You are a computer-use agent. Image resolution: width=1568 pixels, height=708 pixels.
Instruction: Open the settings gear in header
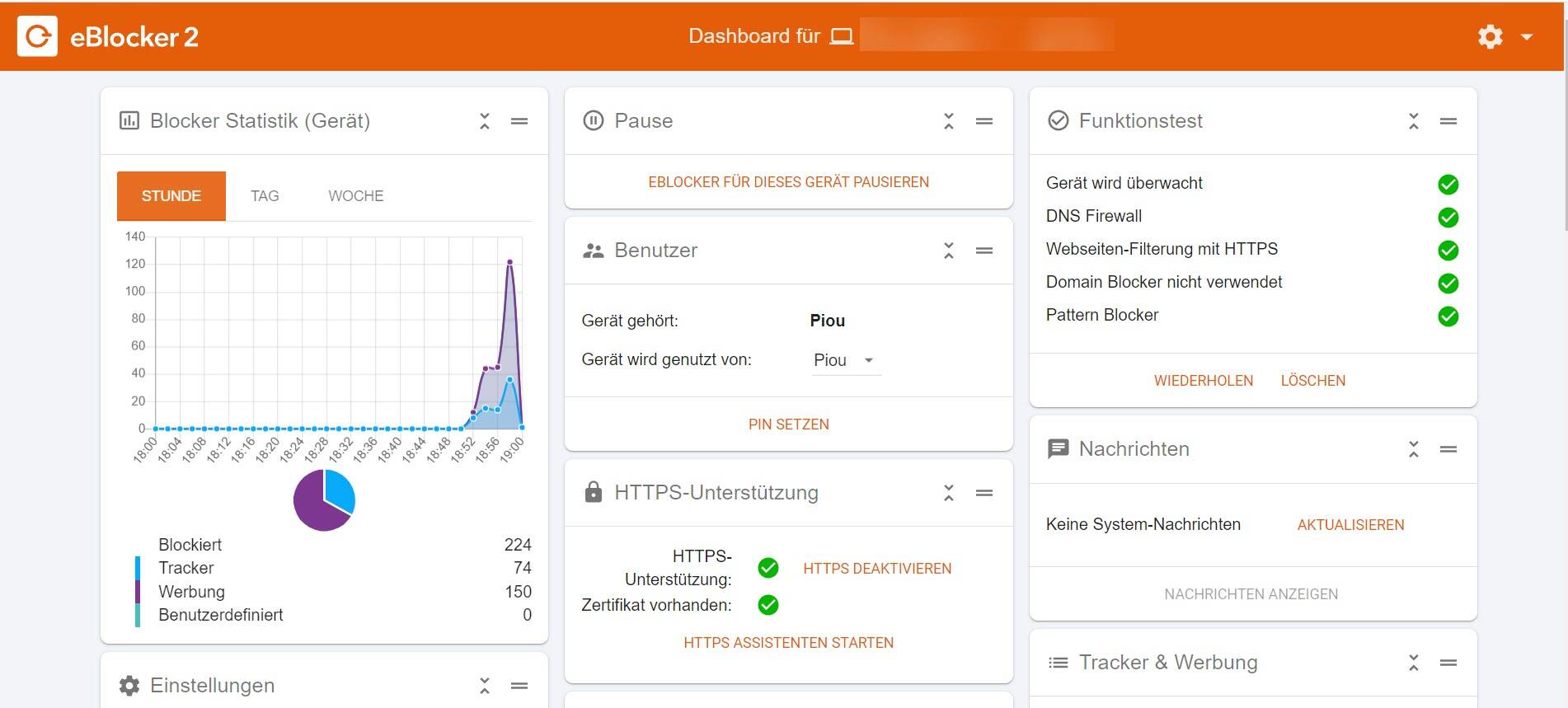pyautogui.click(x=1490, y=36)
